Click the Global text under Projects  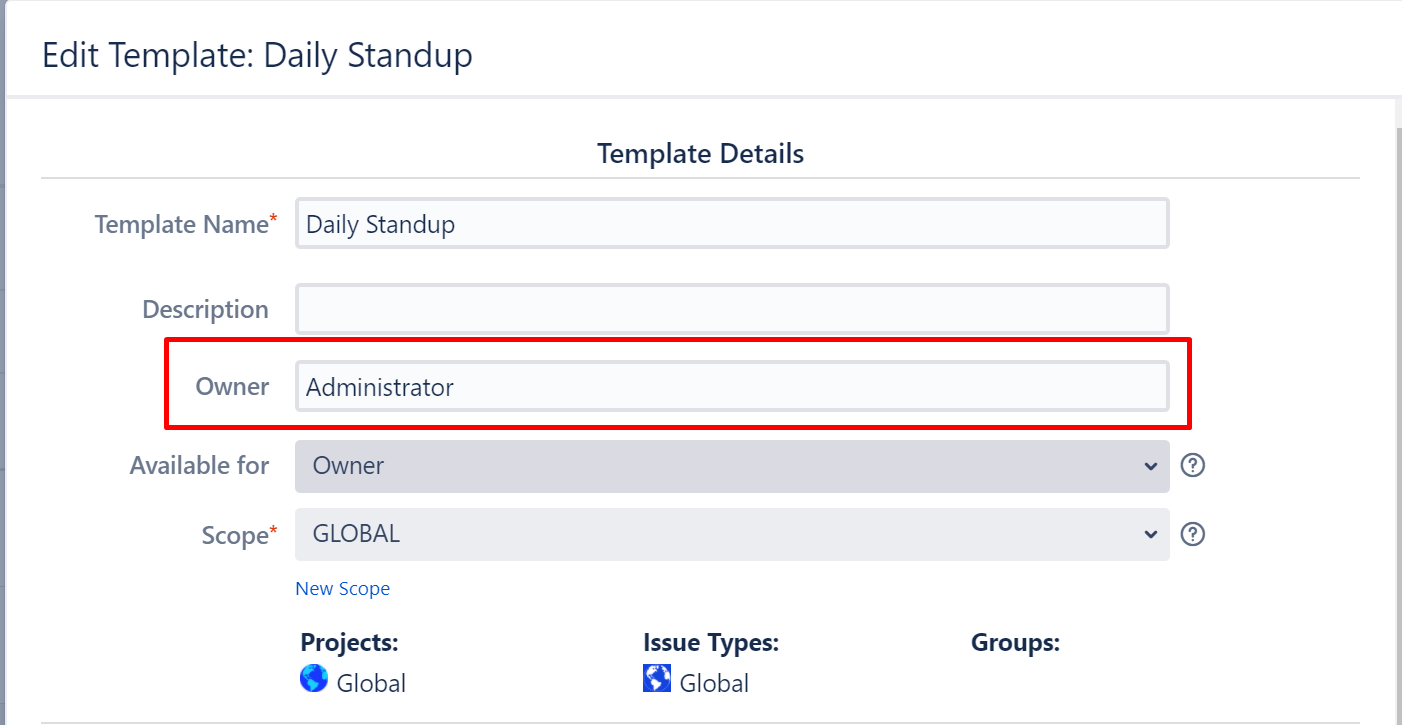(371, 684)
